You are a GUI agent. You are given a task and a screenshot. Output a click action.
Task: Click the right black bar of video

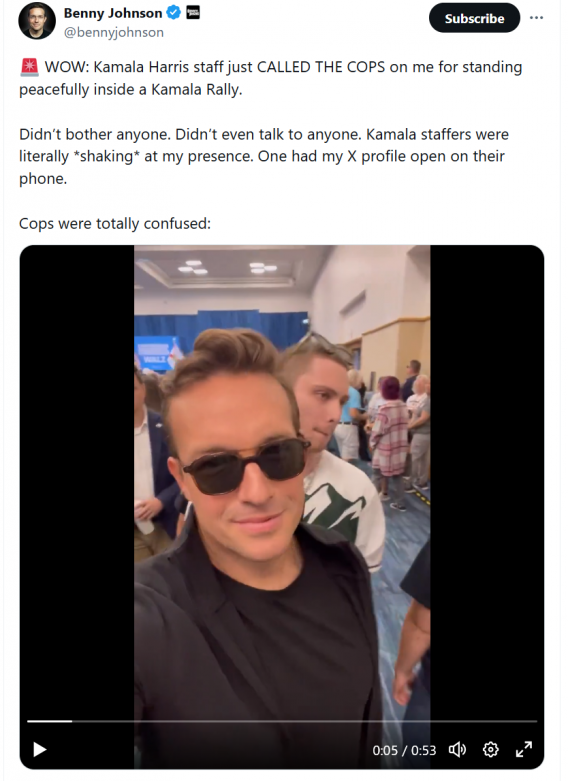[x=487, y=478]
